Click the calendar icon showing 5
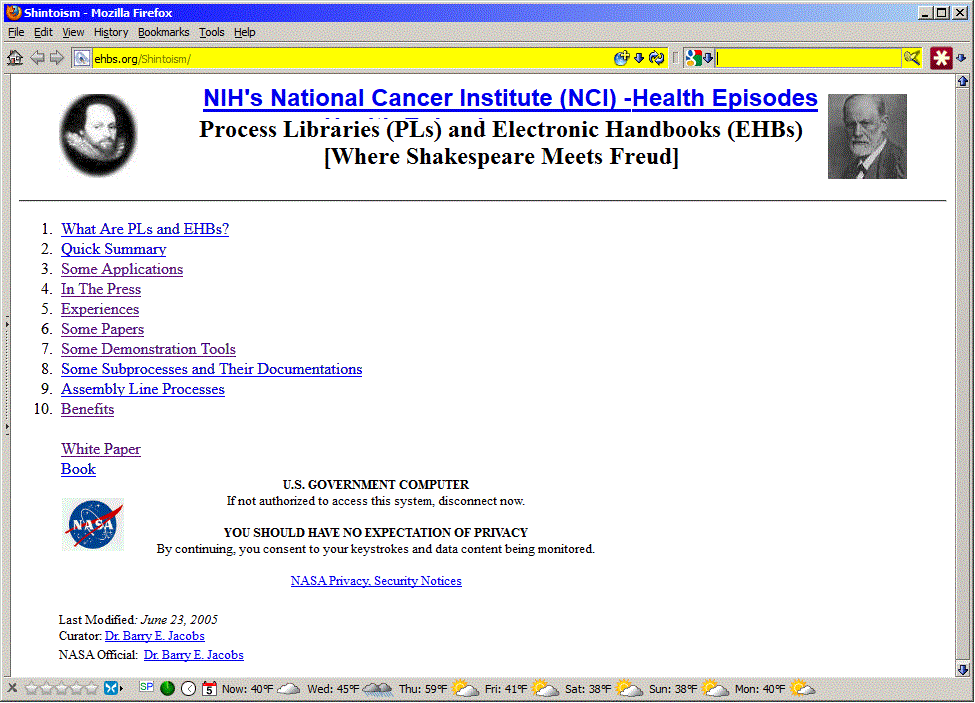This screenshot has height=703, width=975. click(210, 689)
